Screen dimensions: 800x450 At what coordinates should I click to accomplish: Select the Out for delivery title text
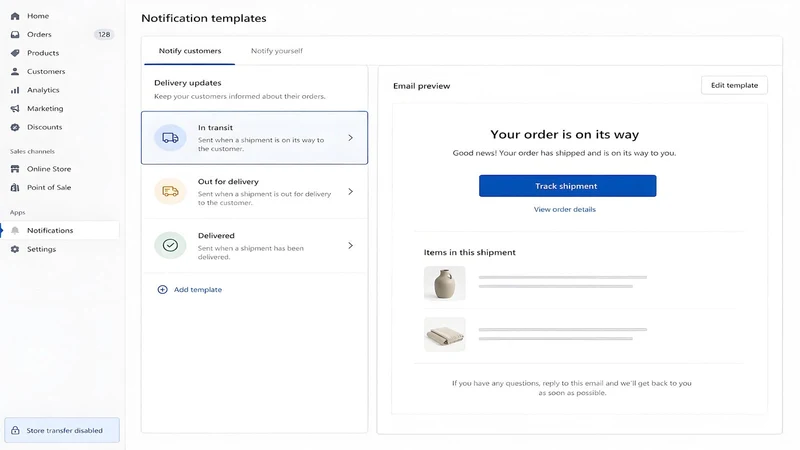pos(228,182)
